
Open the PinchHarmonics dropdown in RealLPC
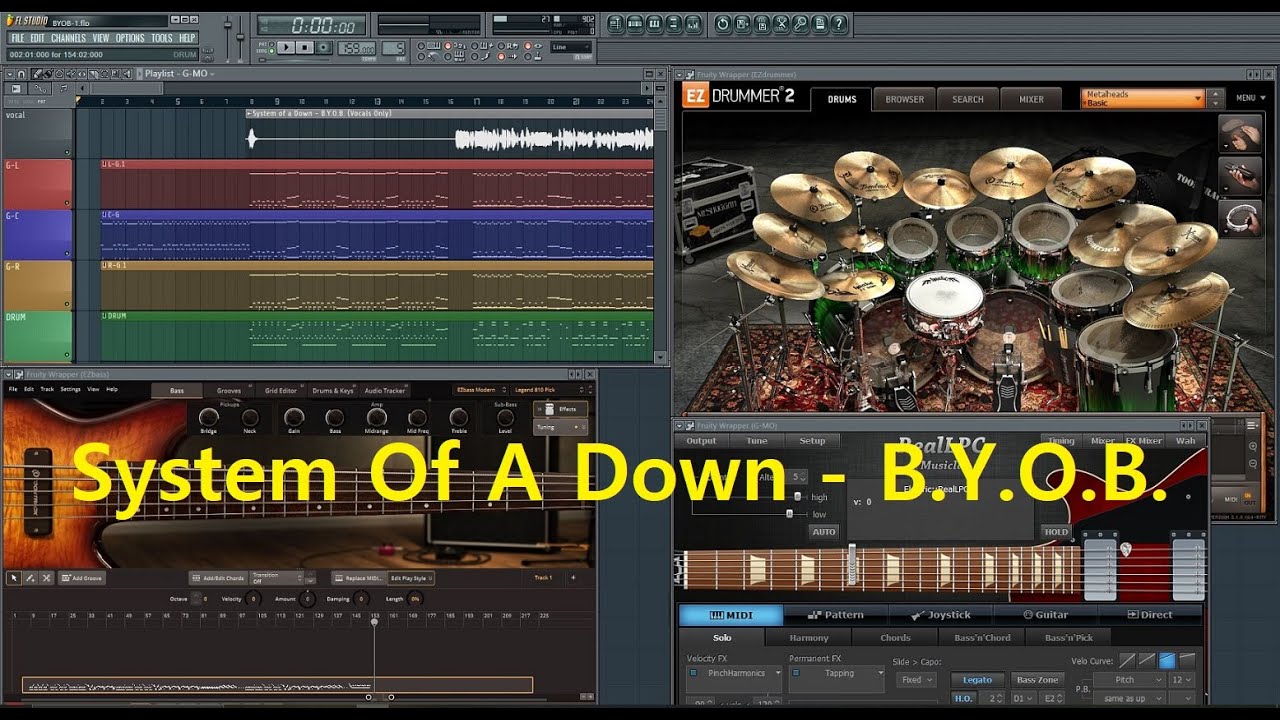[734, 673]
